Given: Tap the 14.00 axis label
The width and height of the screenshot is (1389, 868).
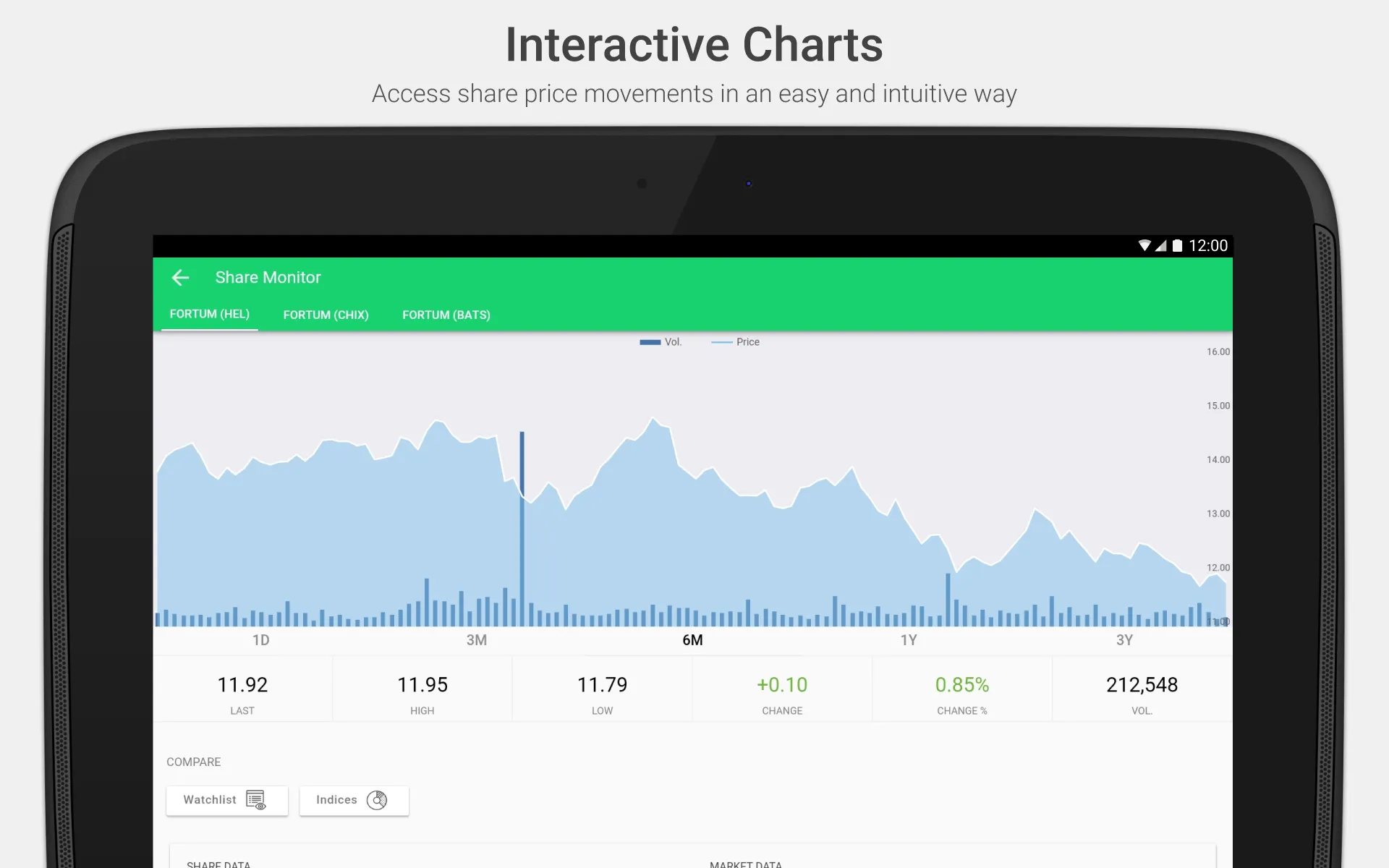Looking at the screenshot, I should pyautogui.click(x=1218, y=459).
